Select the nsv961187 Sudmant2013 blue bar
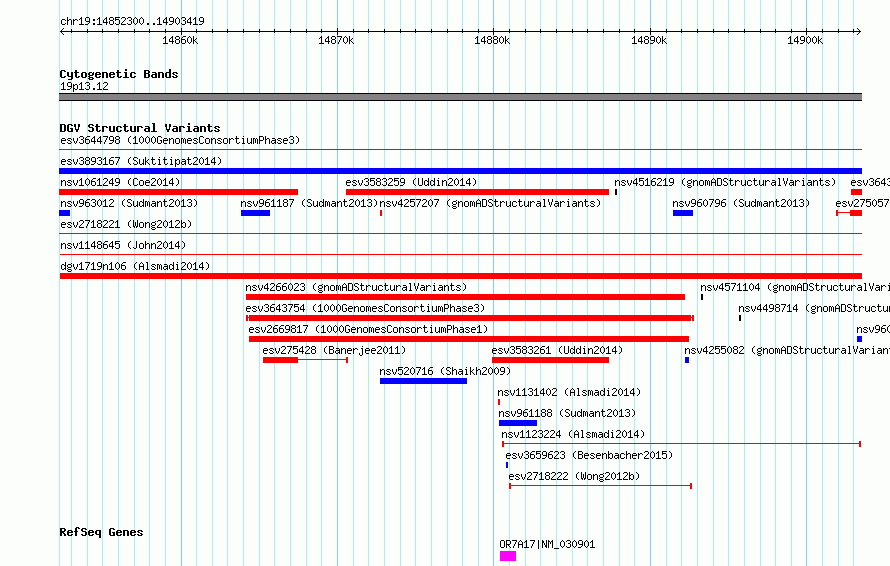This screenshot has height=566, width=890. pyautogui.click(x=255, y=213)
